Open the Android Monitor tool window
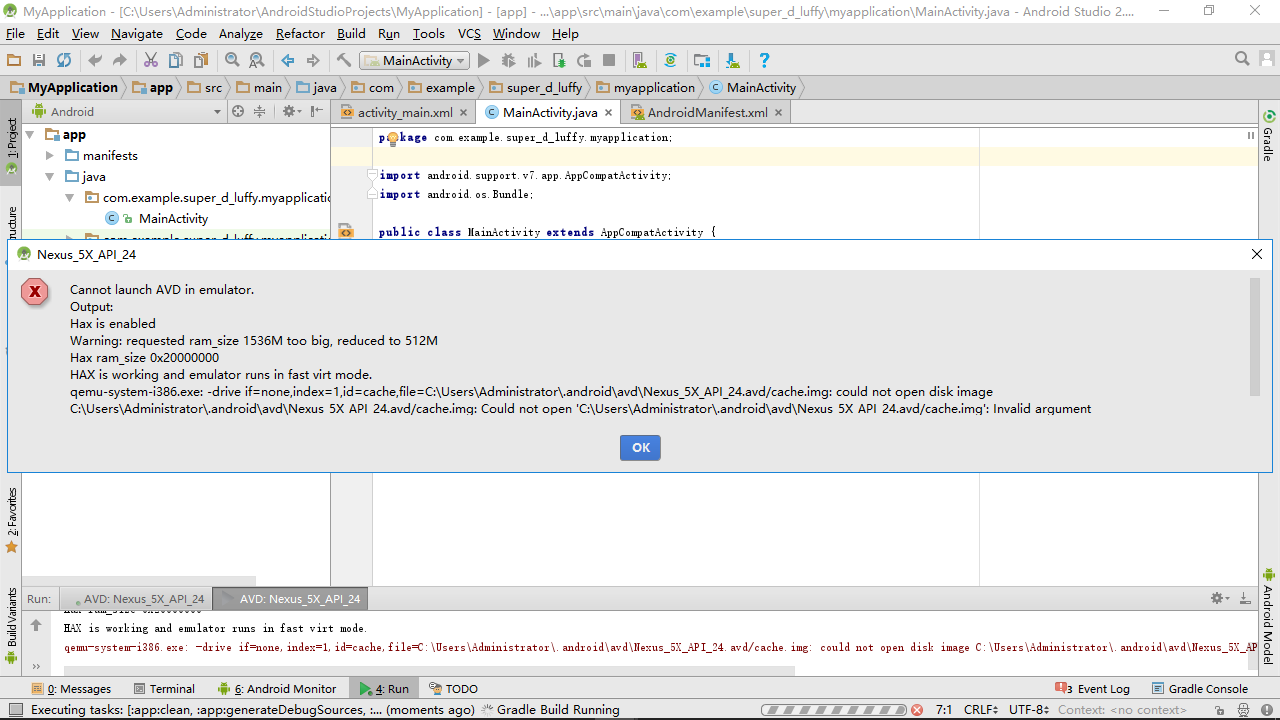The height and width of the screenshot is (720, 1280). [277, 689]
